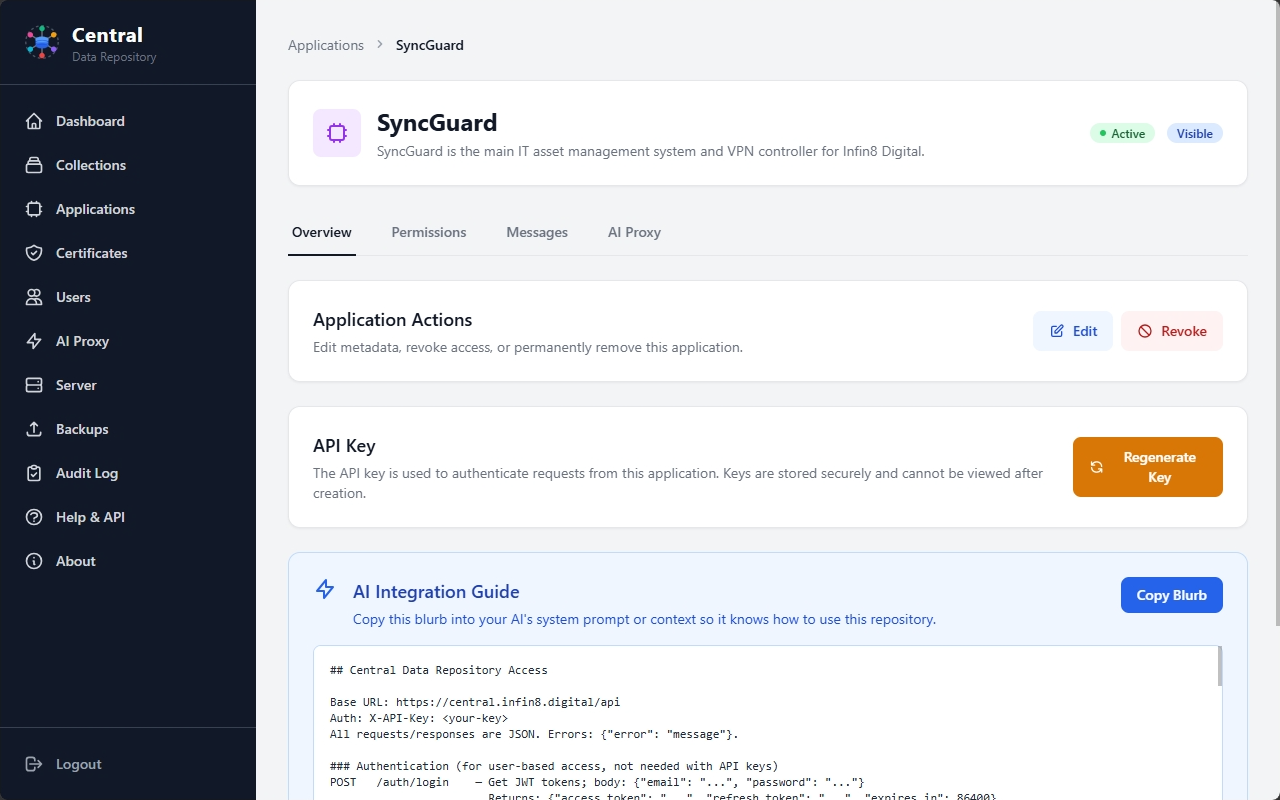Image resolution: width=1280 pixels, height=800 pixels.
Task: Click the SyncGuard chip icon in header
Action: tap(337, 133)
